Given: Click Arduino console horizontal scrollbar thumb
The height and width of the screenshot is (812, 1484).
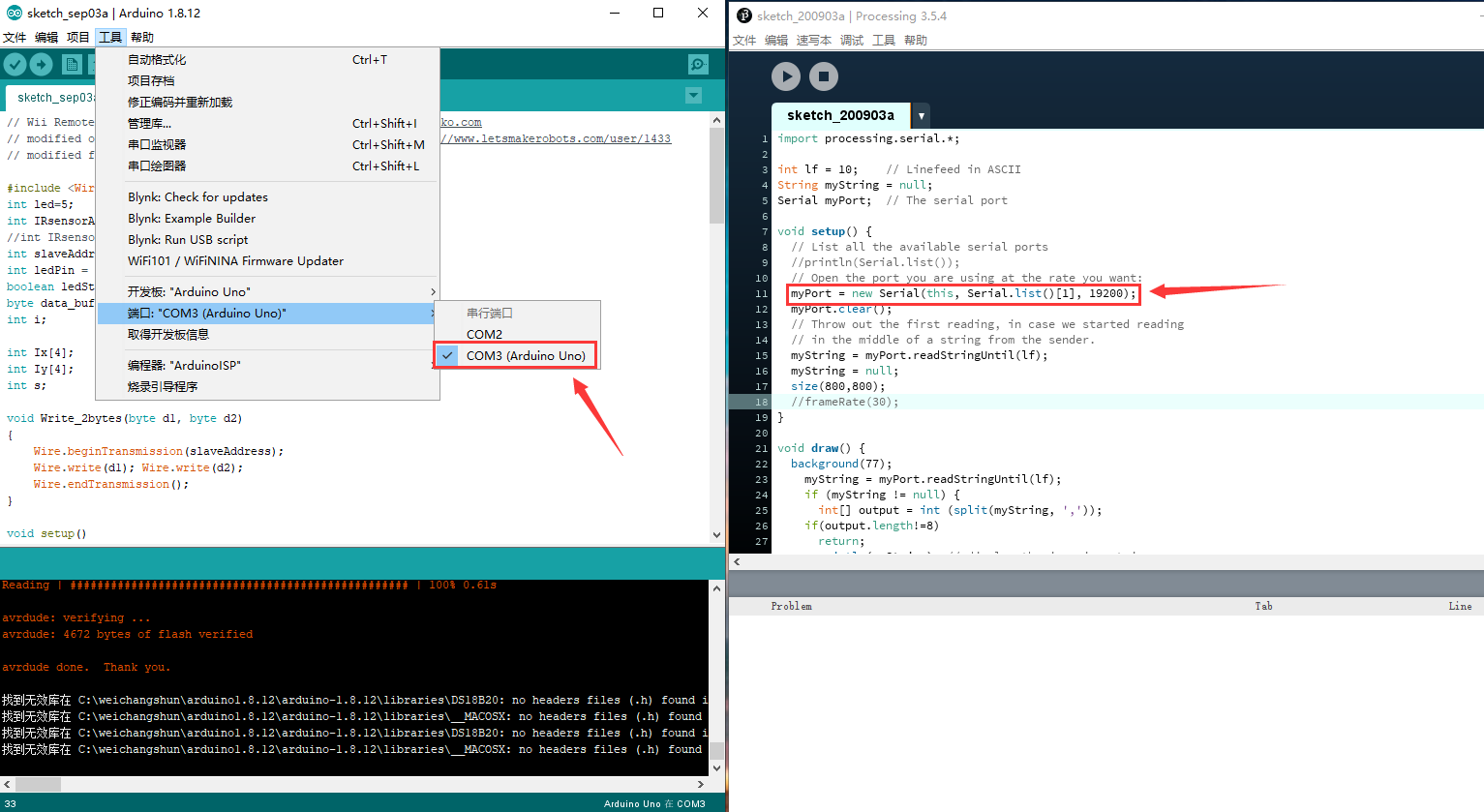Looking at the screenshot, I should tap(38, 784).
